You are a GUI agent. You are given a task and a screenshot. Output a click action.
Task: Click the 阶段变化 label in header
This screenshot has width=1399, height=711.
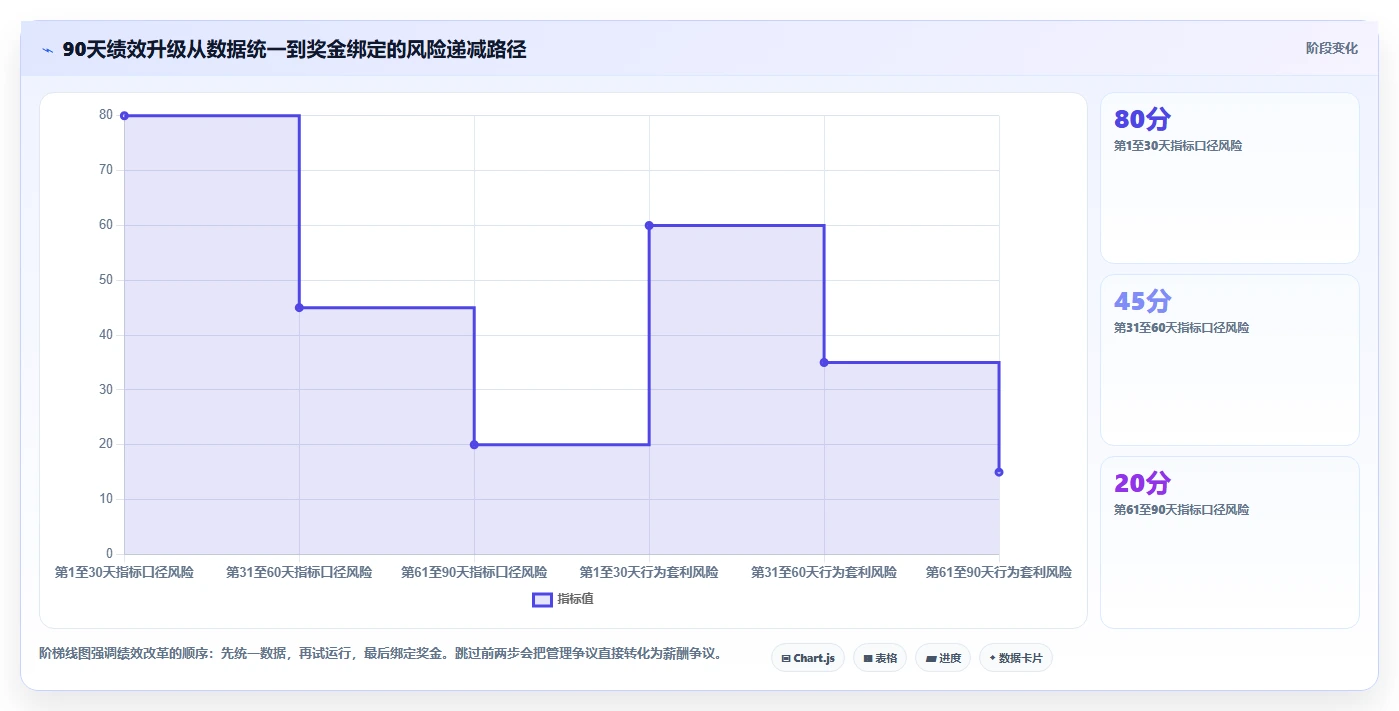(1331, 48)
